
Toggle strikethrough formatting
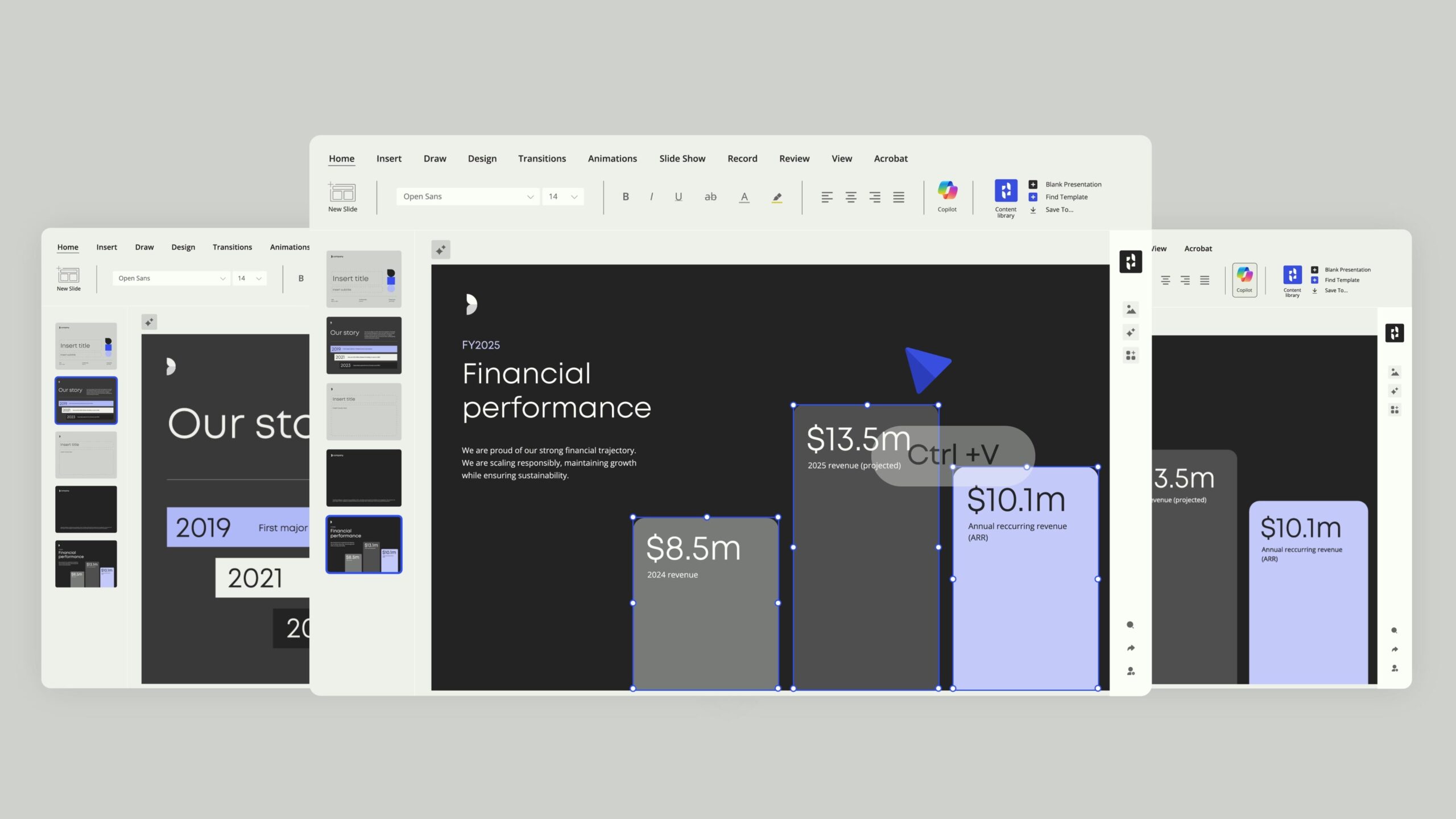pos(710,196)
